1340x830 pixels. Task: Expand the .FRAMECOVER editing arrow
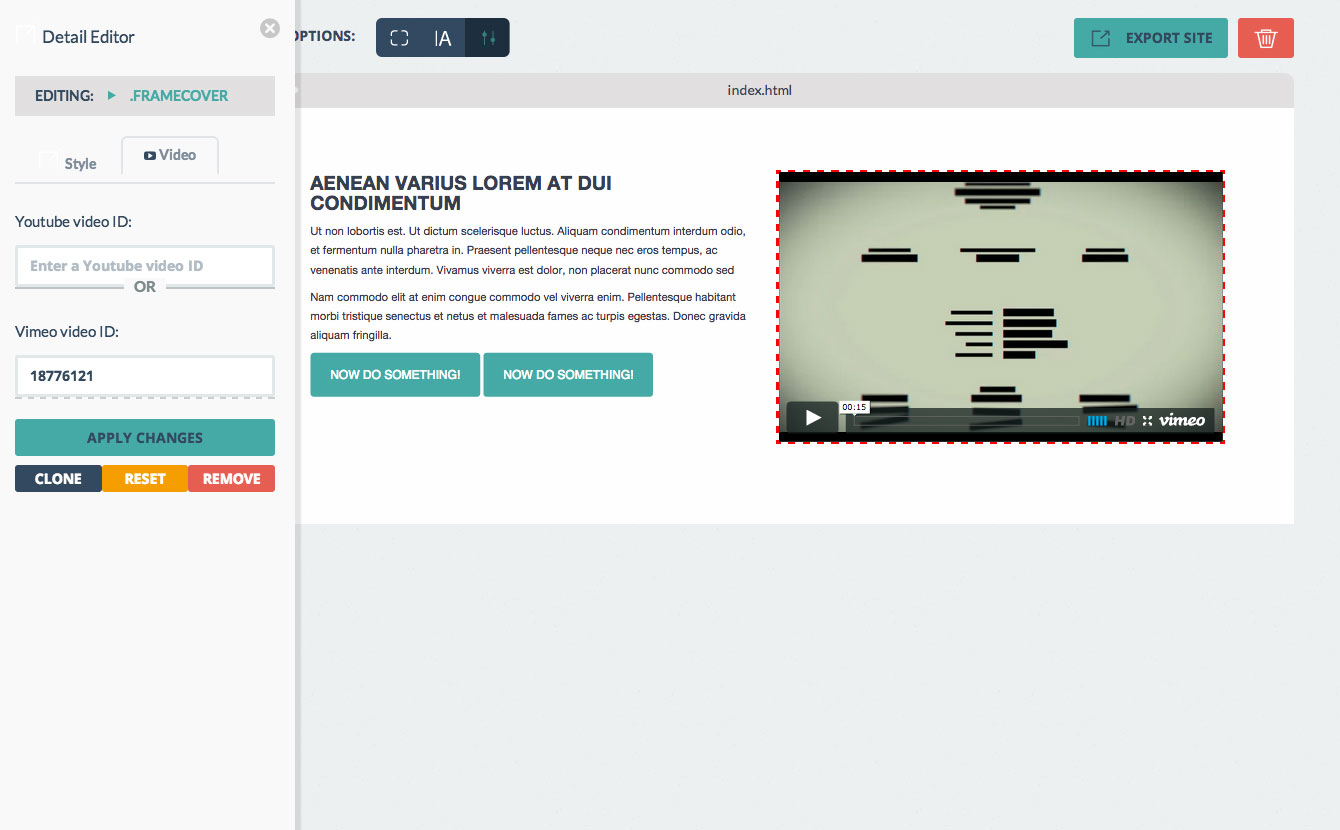(x=112, y=96)
